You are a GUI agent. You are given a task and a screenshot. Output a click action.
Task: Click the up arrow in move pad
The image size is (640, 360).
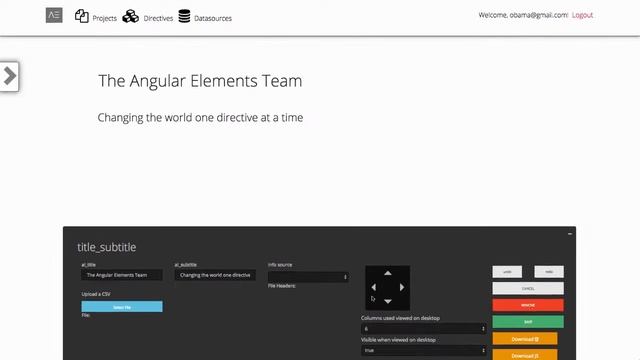click(388, 273)
